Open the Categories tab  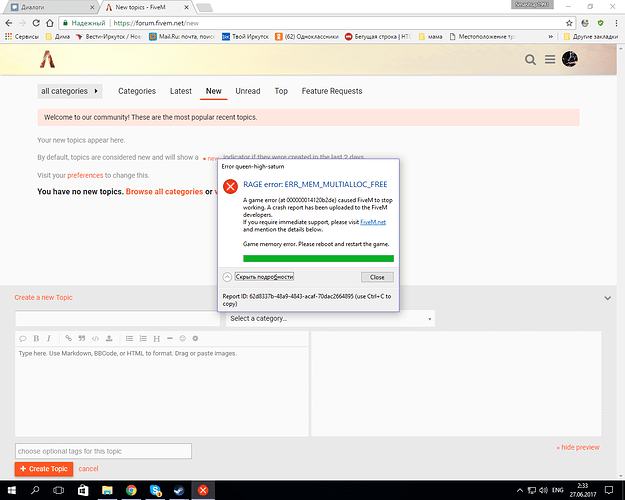tap(137, 91)
